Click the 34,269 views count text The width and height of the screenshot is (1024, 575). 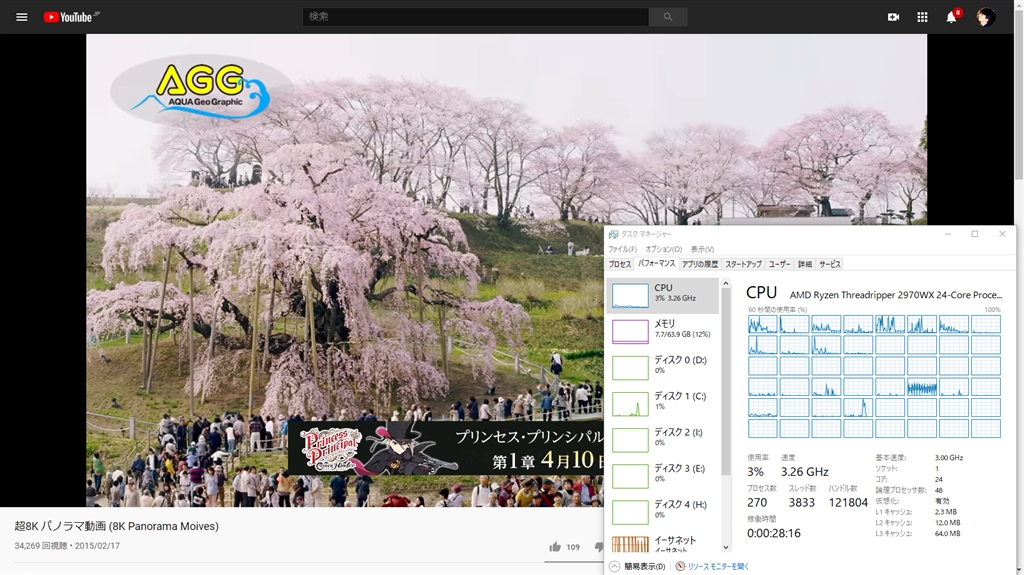[x=40, y=546]
